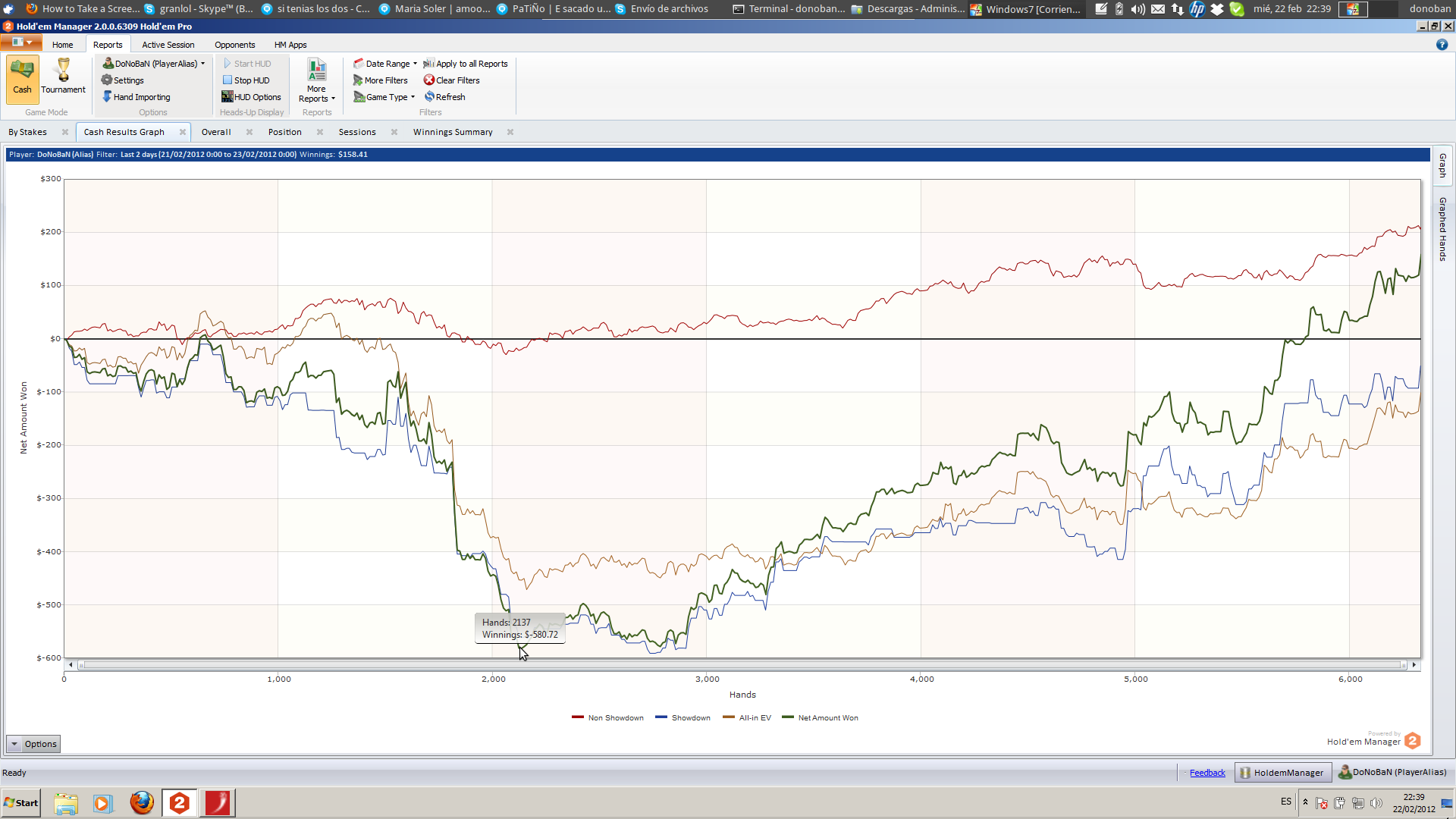Open Descargas window from top panel

(908, 9)
